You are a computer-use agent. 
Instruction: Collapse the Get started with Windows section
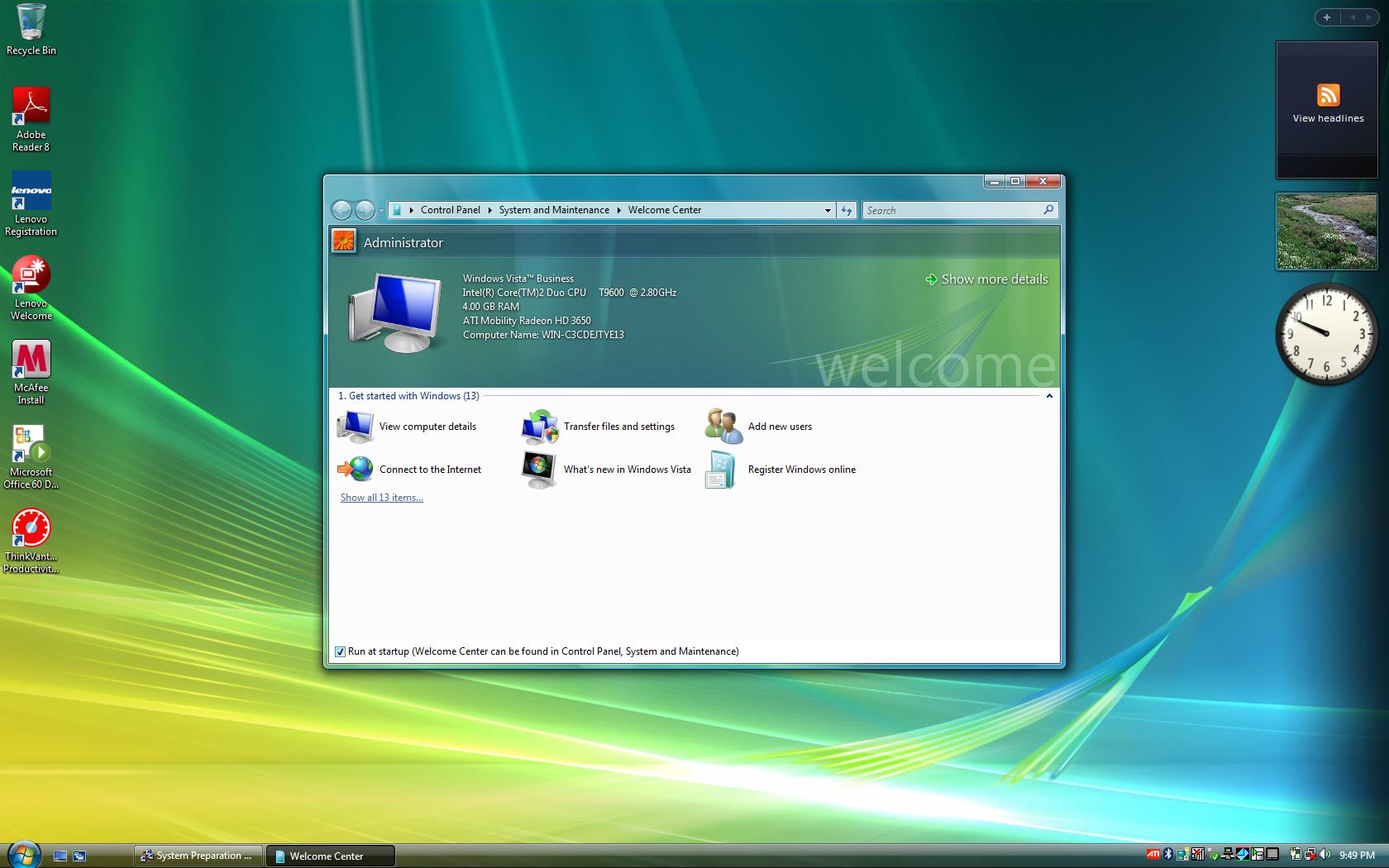coord(1049,396)
